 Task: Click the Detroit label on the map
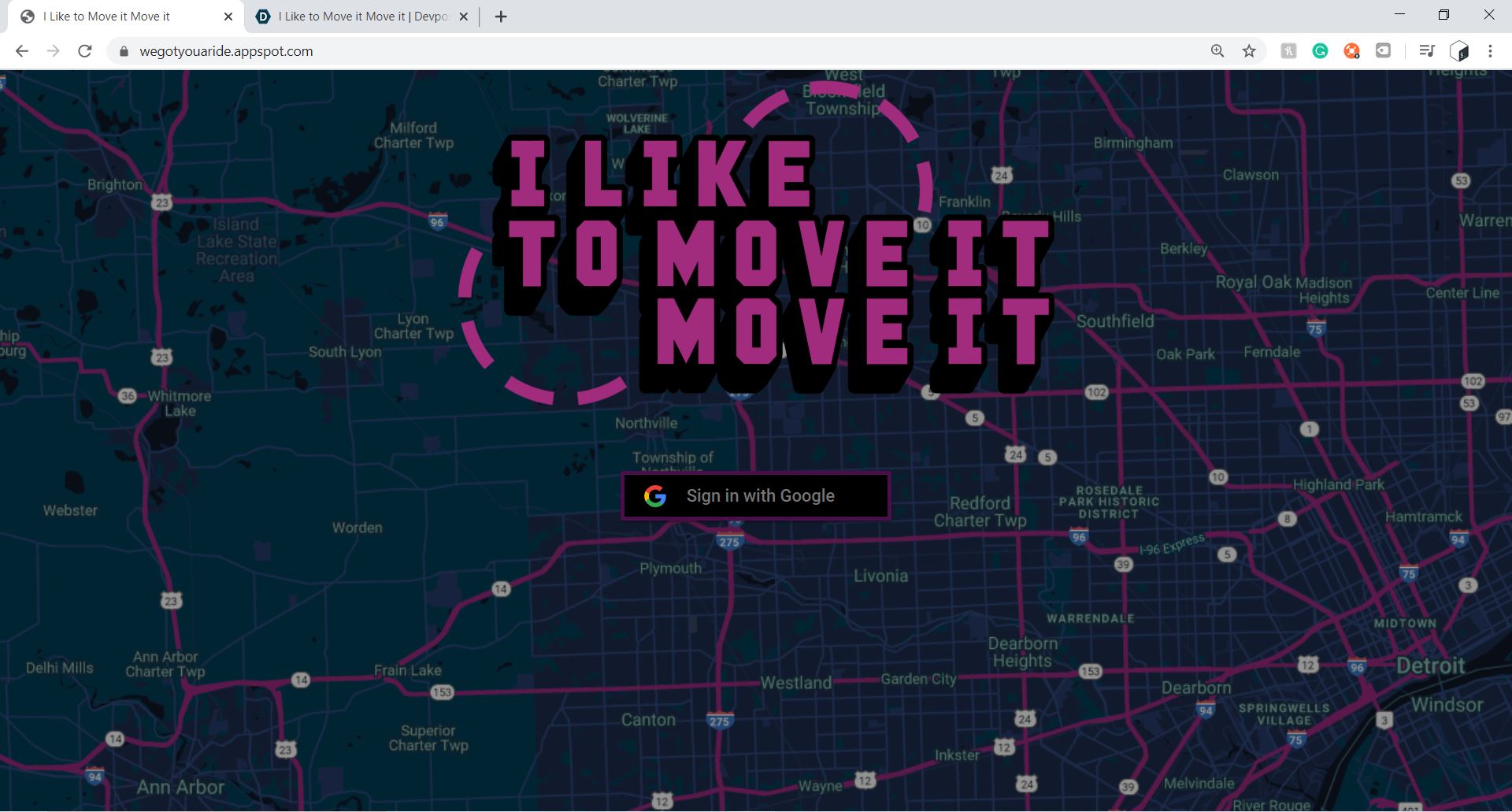pos(1430,666)
